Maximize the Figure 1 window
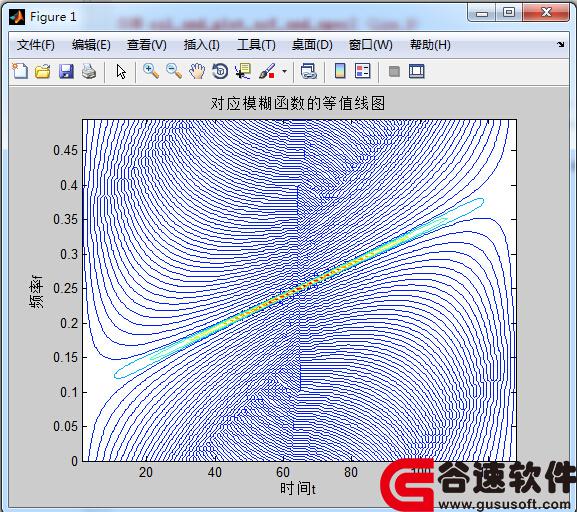 pyautogui.click(x=509, y=13)
